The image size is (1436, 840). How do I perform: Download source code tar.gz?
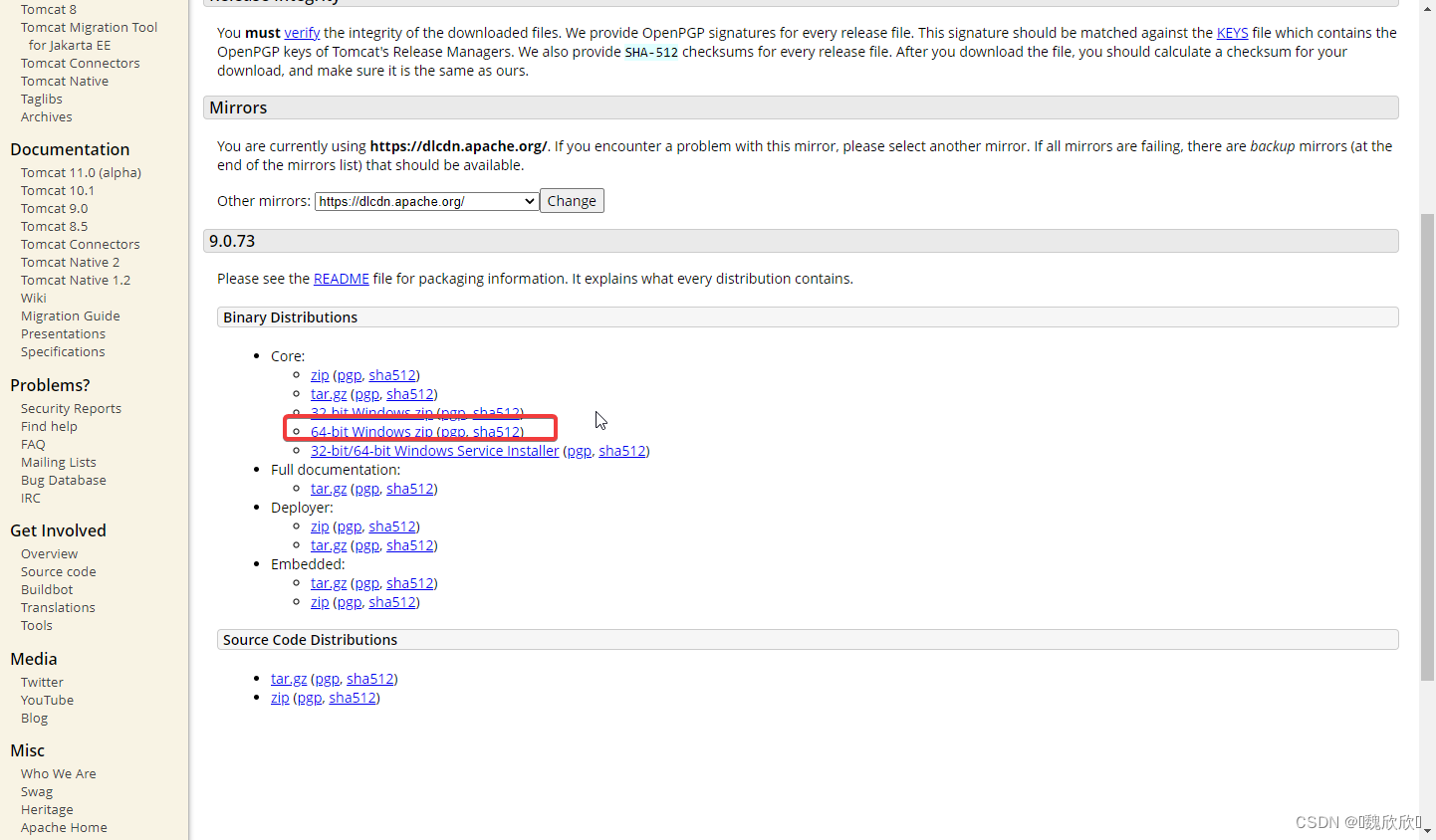[289, 679]
